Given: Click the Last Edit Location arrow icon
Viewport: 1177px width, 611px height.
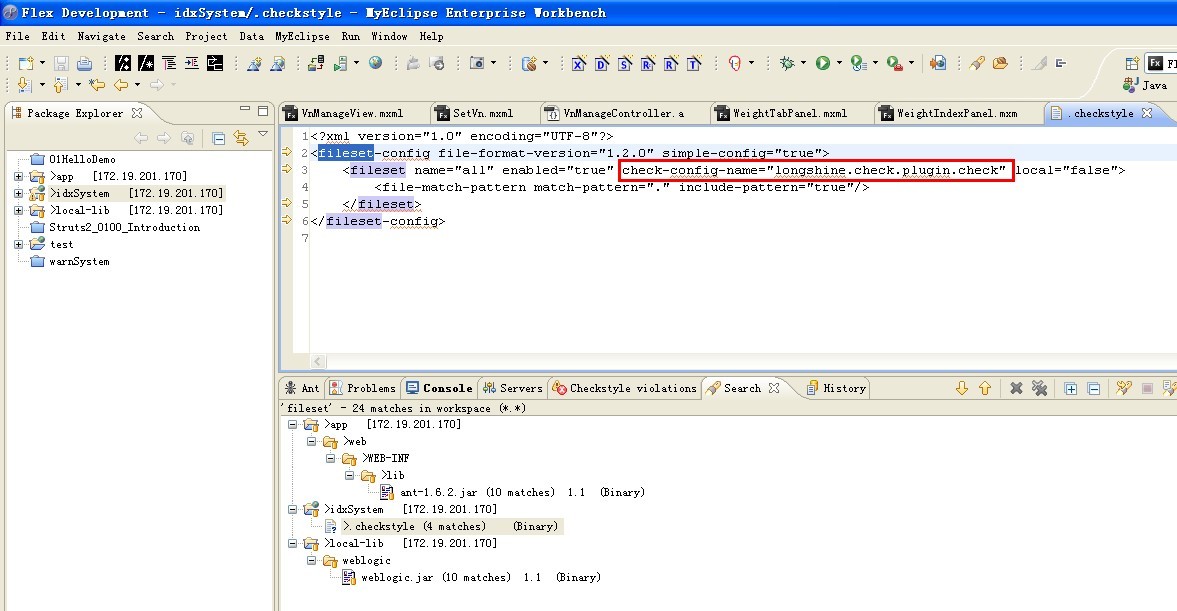Looking at the screenshot, I should click(x=97, y=85).
